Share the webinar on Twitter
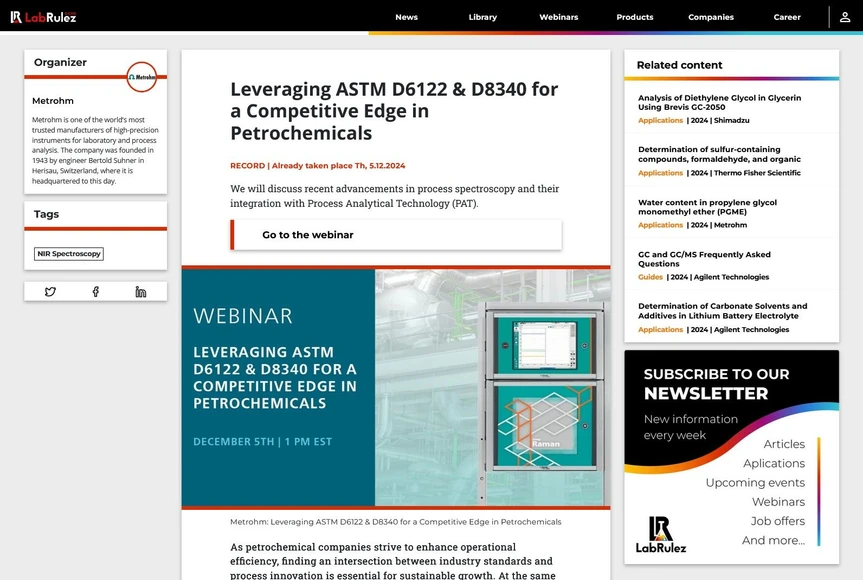This screenshot has width=863, height=580. tap(50, 292)
